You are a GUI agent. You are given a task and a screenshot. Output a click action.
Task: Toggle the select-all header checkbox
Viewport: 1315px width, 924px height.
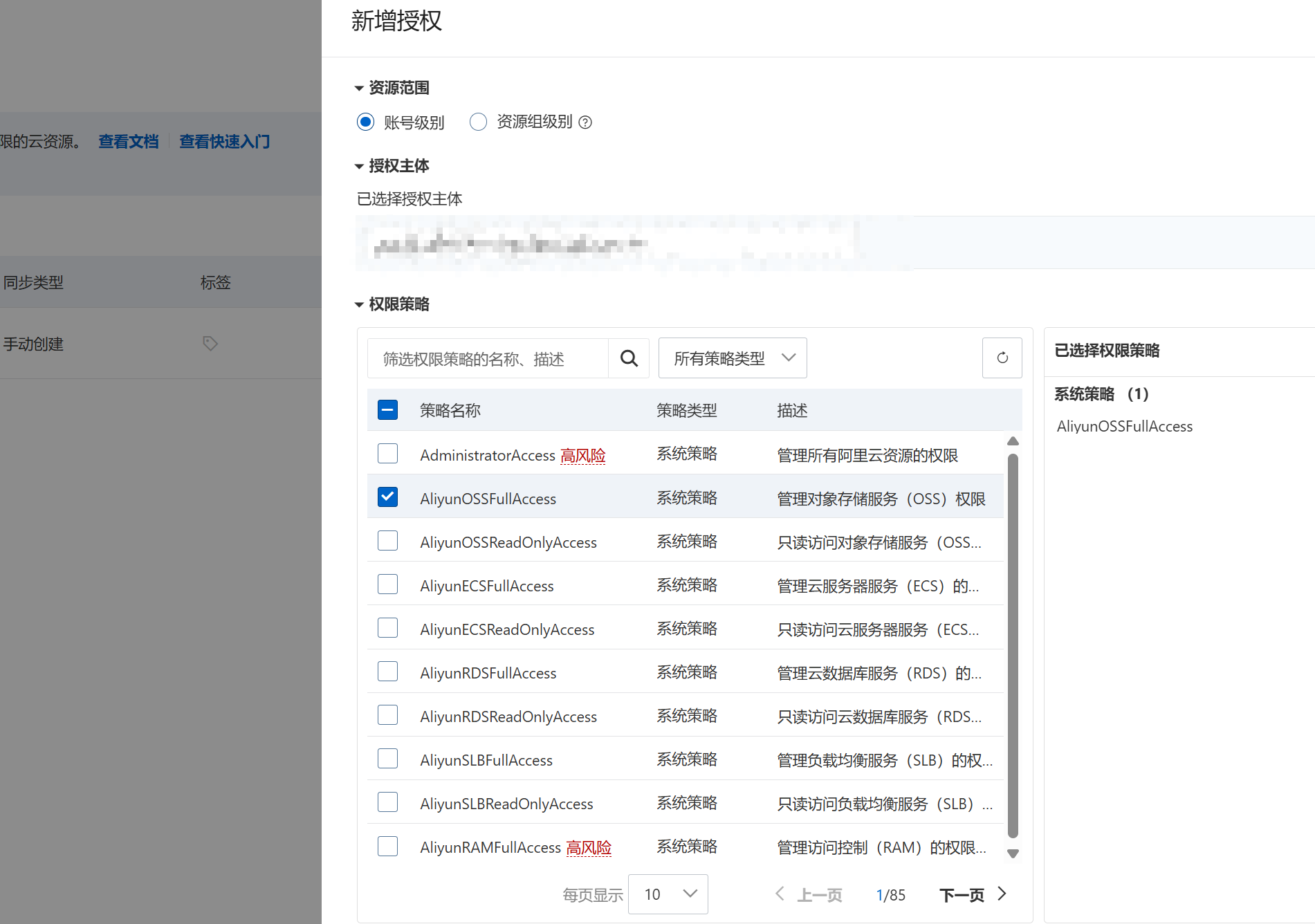pyautogui.click(x=387, y=410)
